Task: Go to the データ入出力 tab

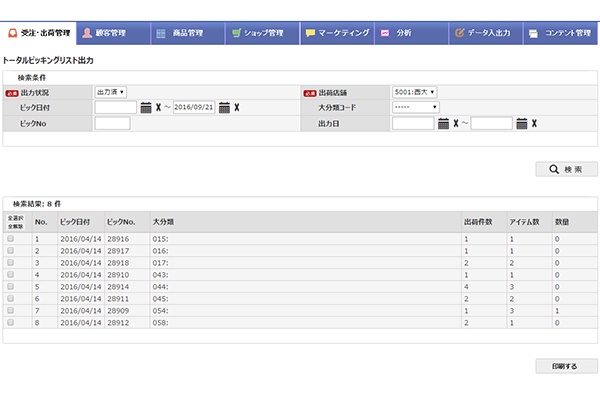Action: [x=483, y=33]
